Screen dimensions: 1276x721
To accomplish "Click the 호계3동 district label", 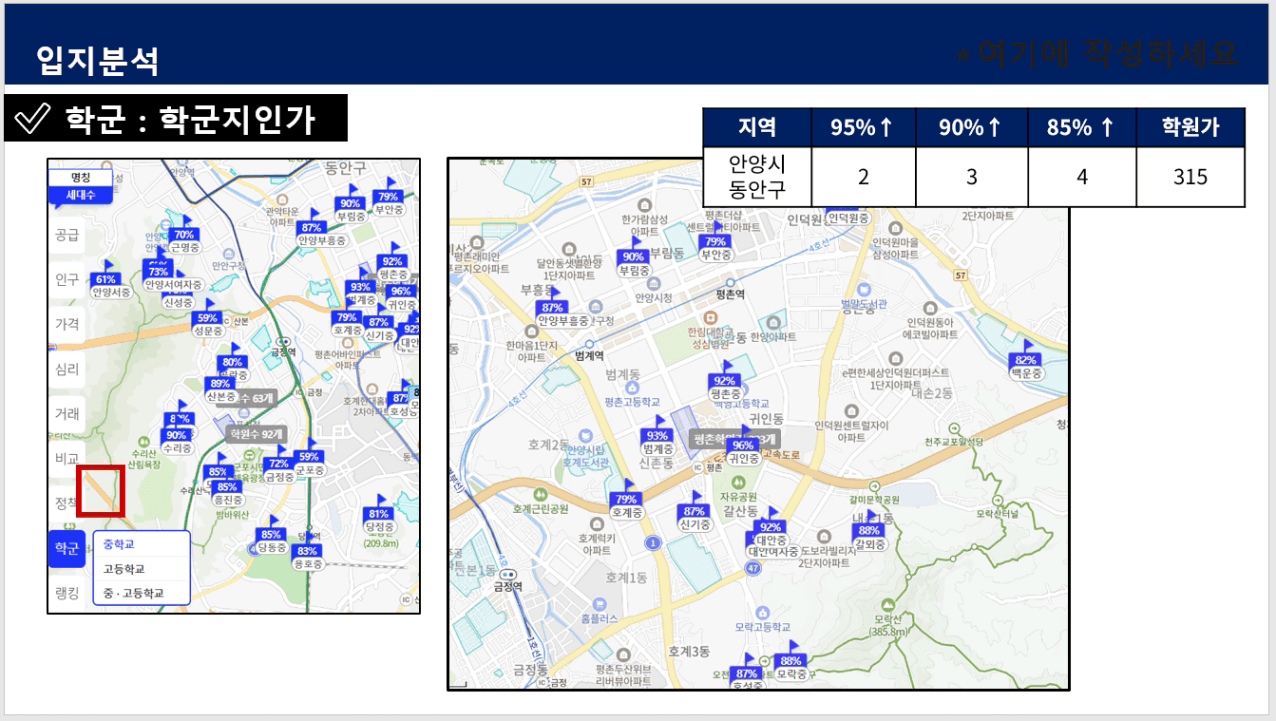I will 690,651.
